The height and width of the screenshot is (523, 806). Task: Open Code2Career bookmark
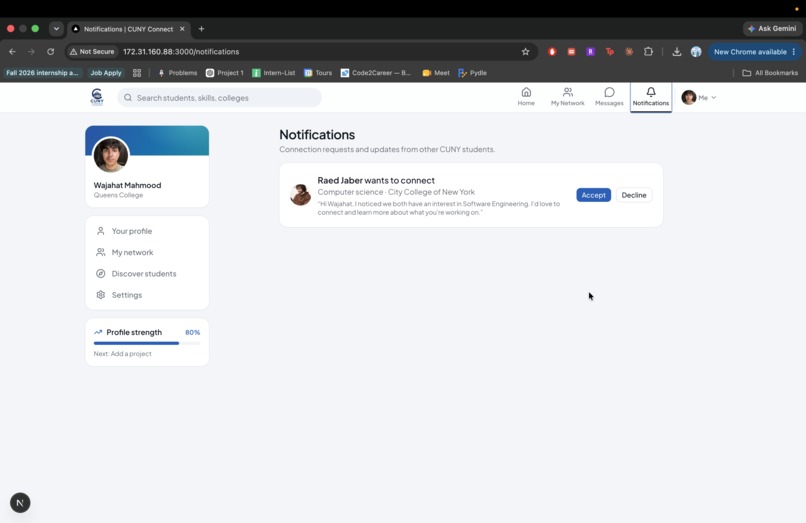point(376,73)
